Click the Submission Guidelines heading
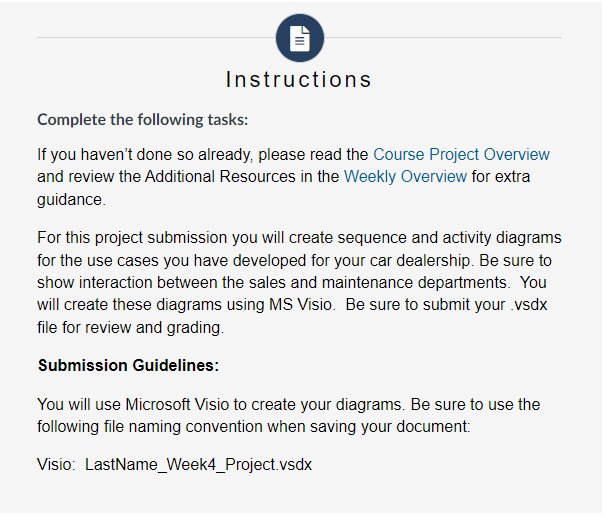Image resolution: width=604 pixels, height=516 pixels. (x=128, y=365)
